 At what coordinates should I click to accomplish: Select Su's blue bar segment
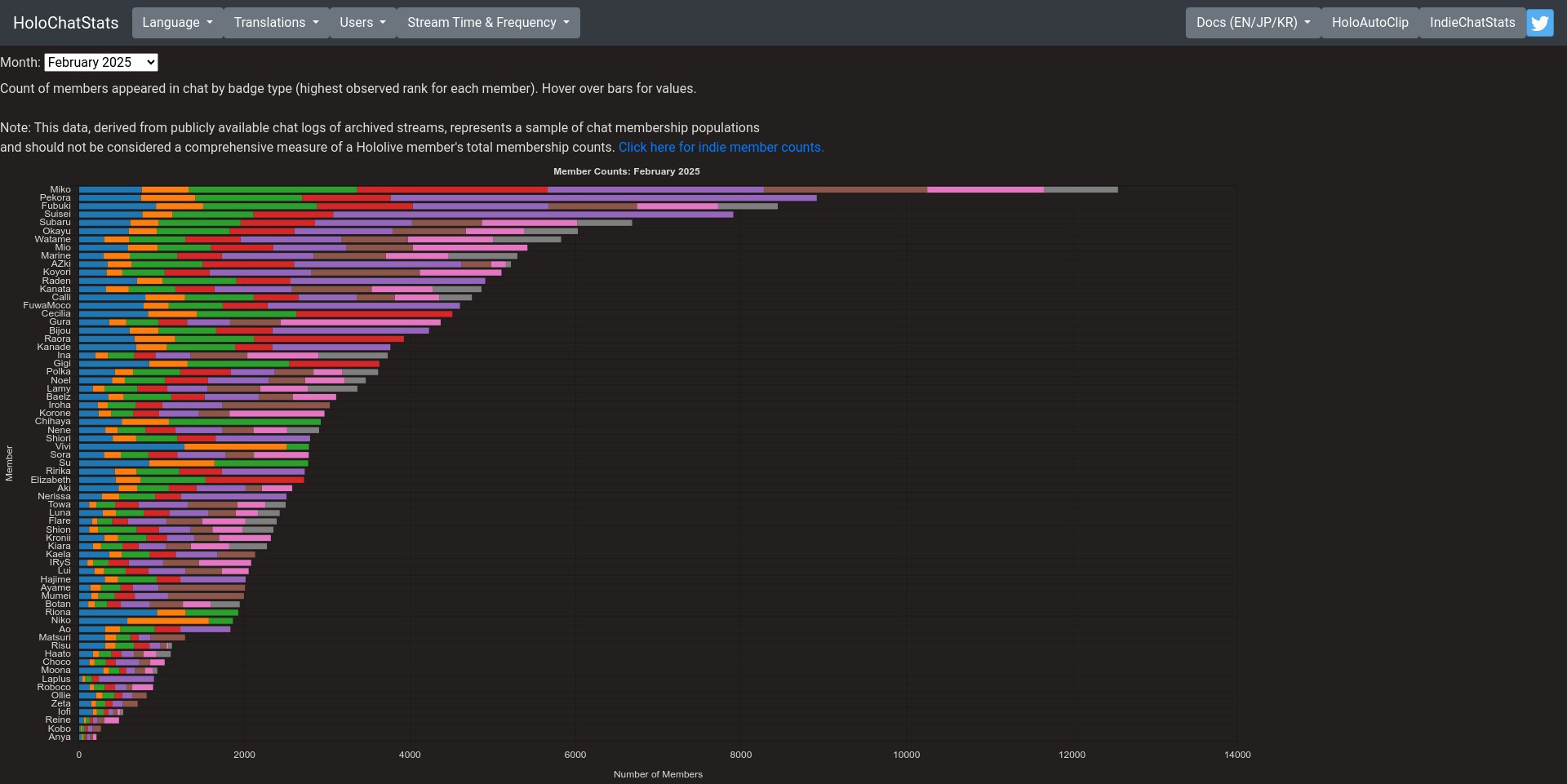114,463
